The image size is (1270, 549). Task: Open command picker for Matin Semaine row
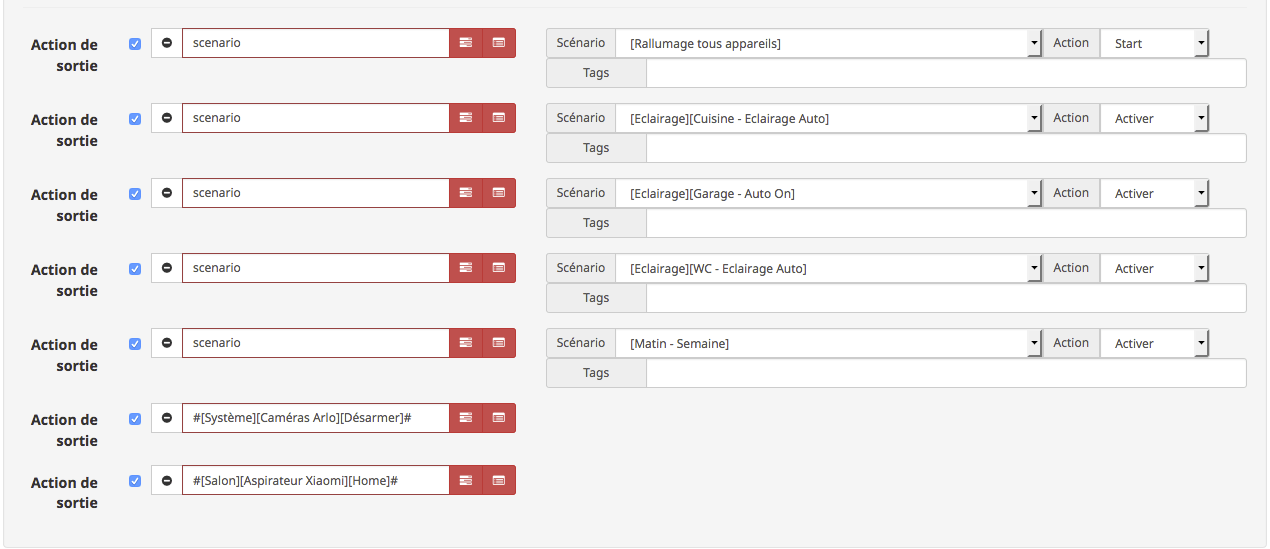point(499,343)
